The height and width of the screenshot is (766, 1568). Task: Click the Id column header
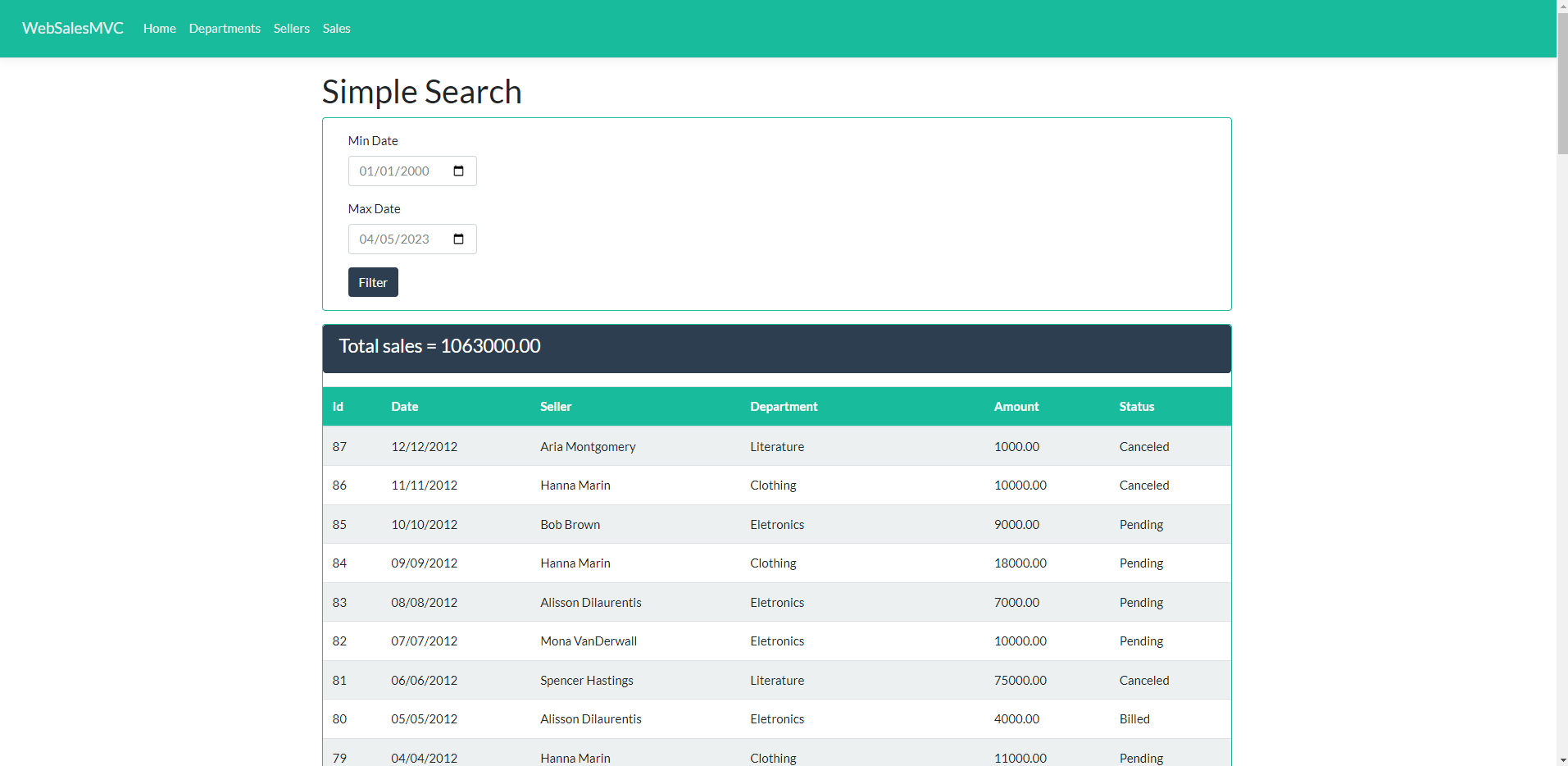point(337,406)
